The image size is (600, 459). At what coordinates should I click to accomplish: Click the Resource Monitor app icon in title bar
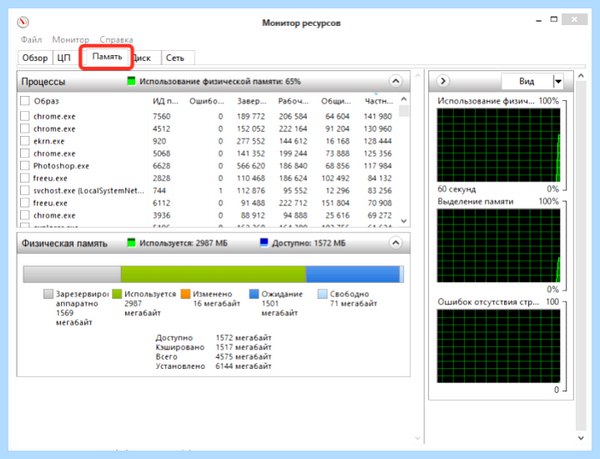[23, 22]
